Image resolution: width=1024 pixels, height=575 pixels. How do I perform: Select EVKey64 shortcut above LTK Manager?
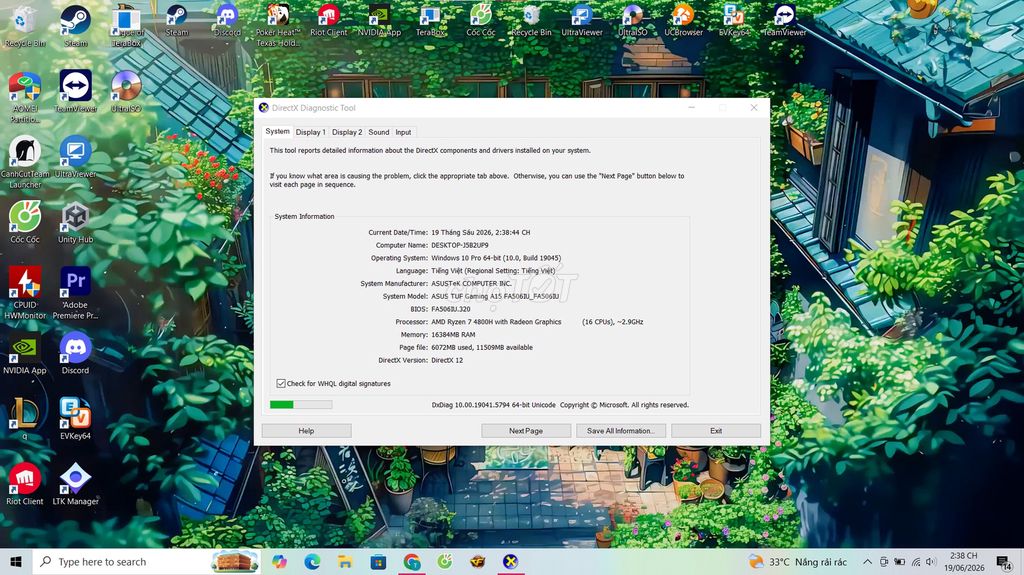pos(75,418)
